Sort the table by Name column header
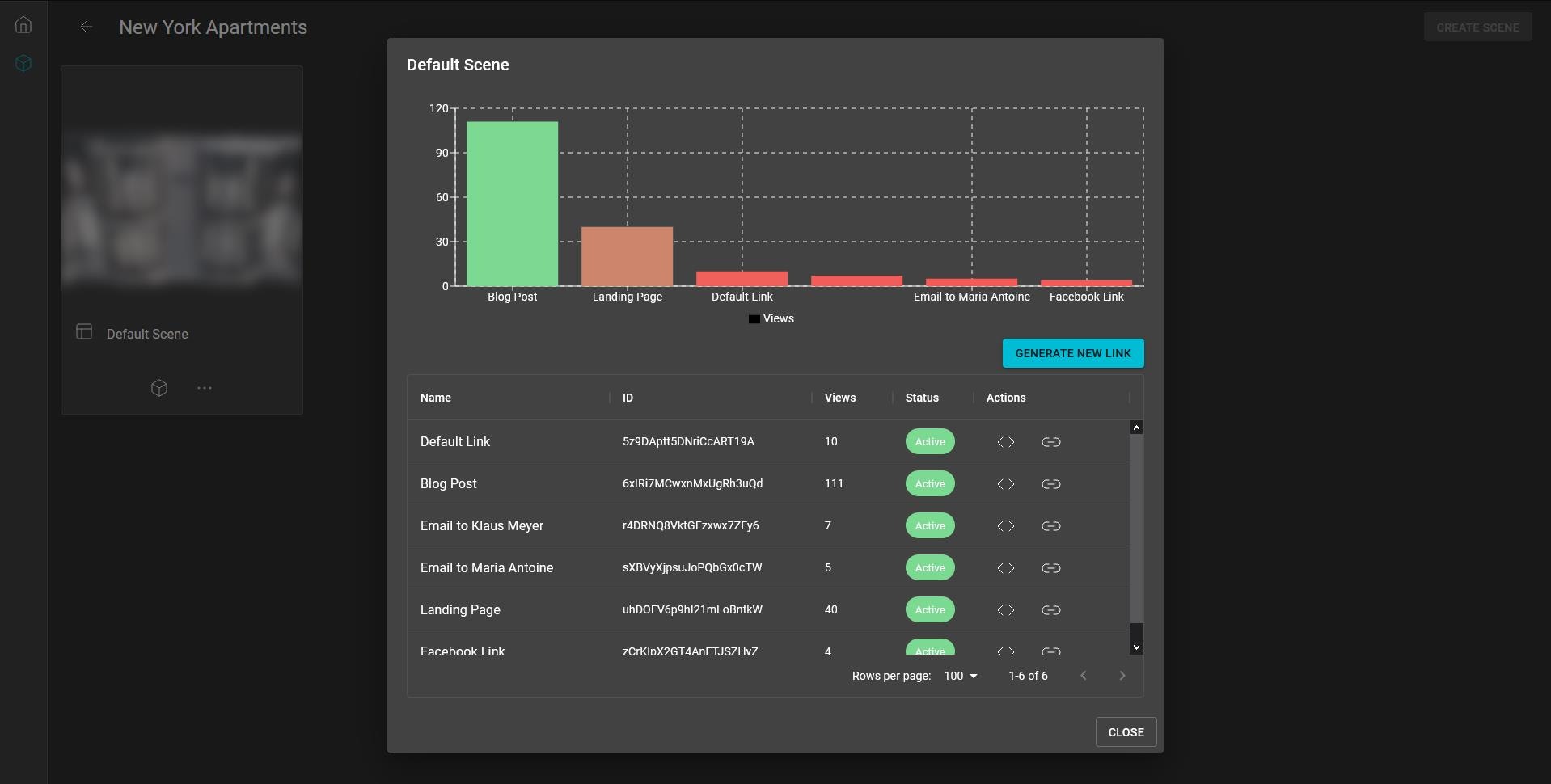Viewport: 1551px width, 784px height. pyautogui.click(x=436, y=398)
